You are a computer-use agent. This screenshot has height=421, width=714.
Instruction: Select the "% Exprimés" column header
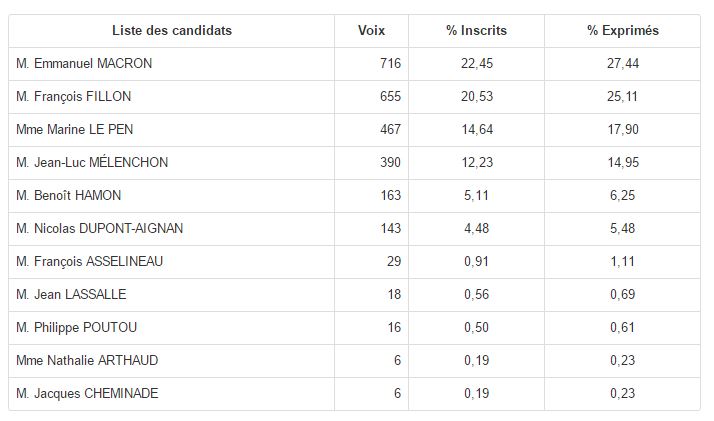click(x=622, y=31)
